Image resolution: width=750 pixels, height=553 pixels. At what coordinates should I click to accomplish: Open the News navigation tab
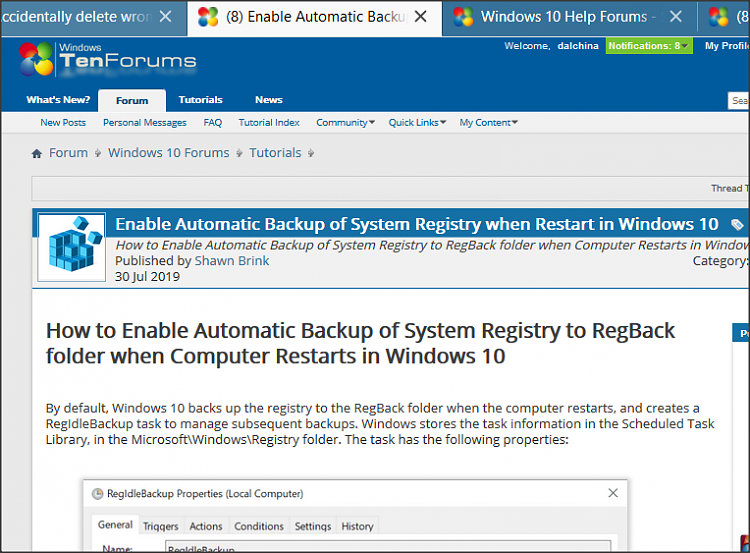point(269,100)
